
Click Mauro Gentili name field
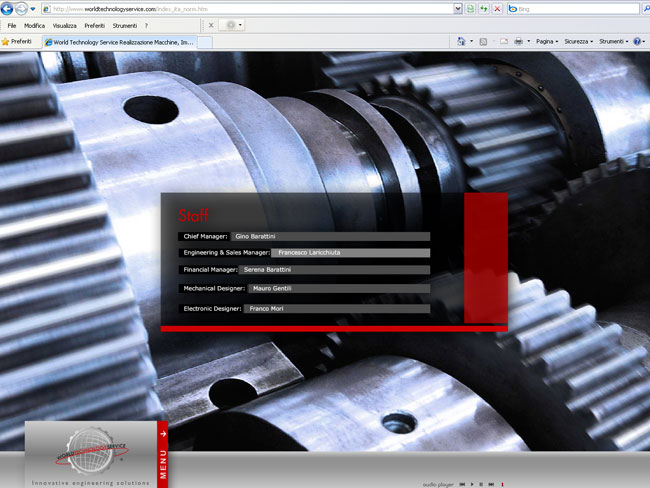(x=339, y=288)
